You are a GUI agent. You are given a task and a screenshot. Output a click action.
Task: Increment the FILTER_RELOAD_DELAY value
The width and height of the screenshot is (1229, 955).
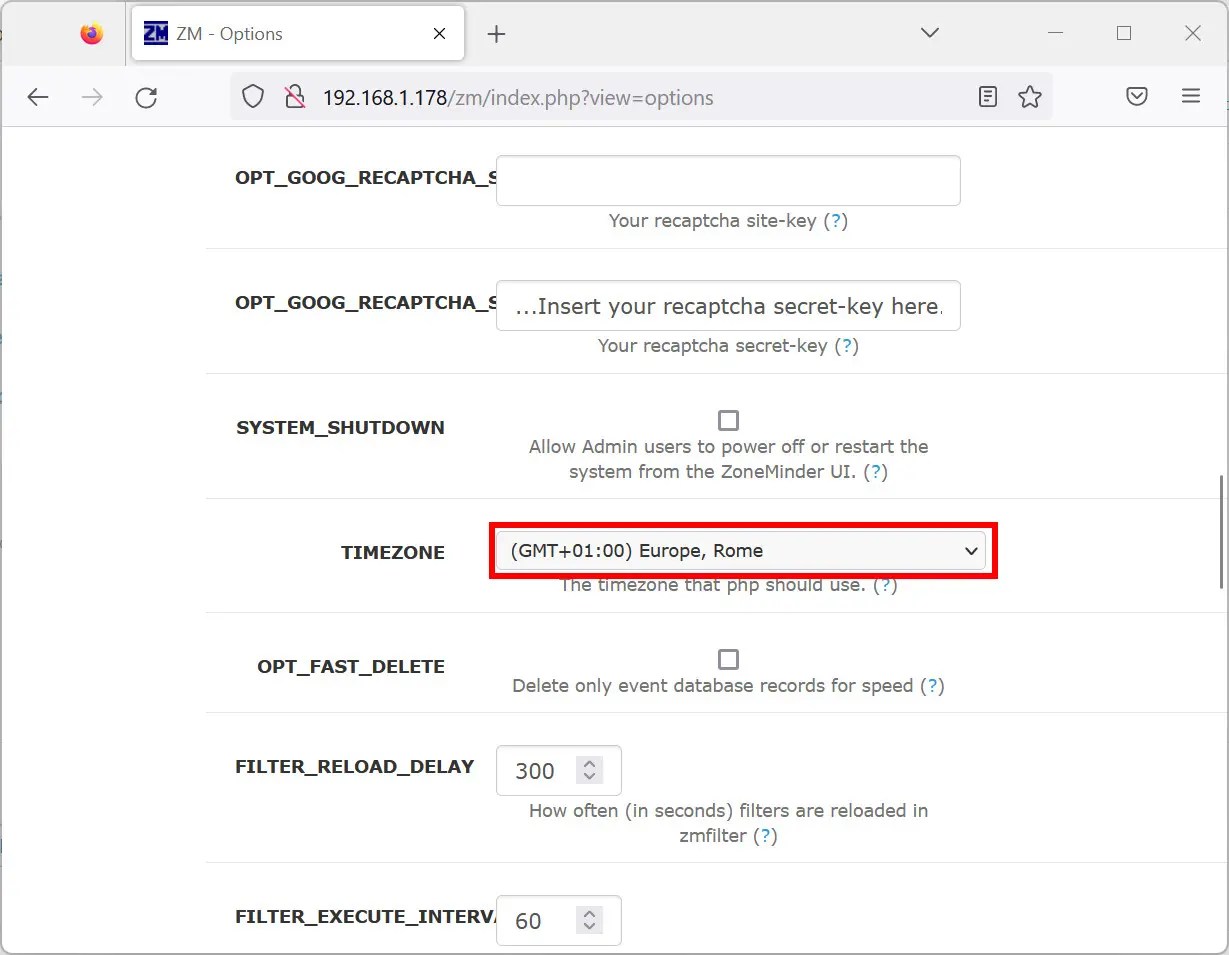(588, 763)
